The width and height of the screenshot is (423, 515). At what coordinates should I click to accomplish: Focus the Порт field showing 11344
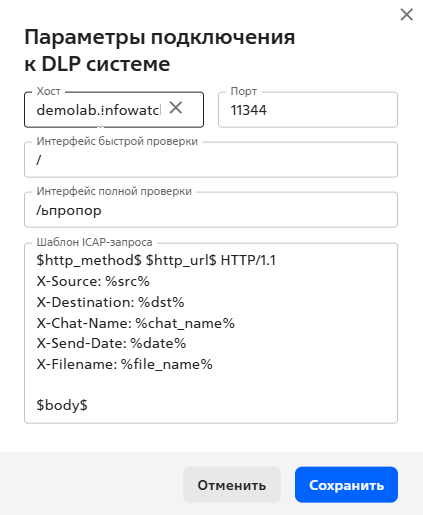(308, 110)
